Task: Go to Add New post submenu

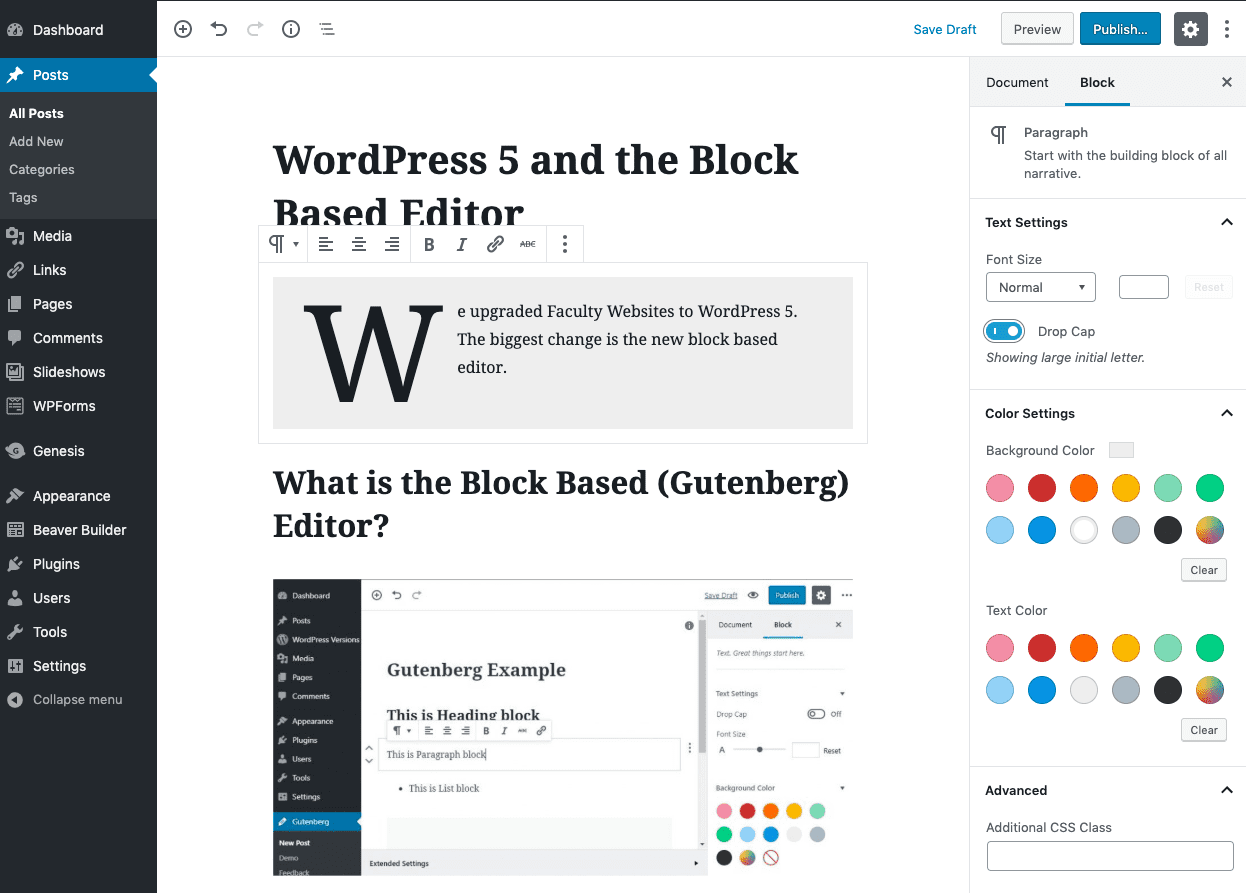Action: tap(36, 141)
